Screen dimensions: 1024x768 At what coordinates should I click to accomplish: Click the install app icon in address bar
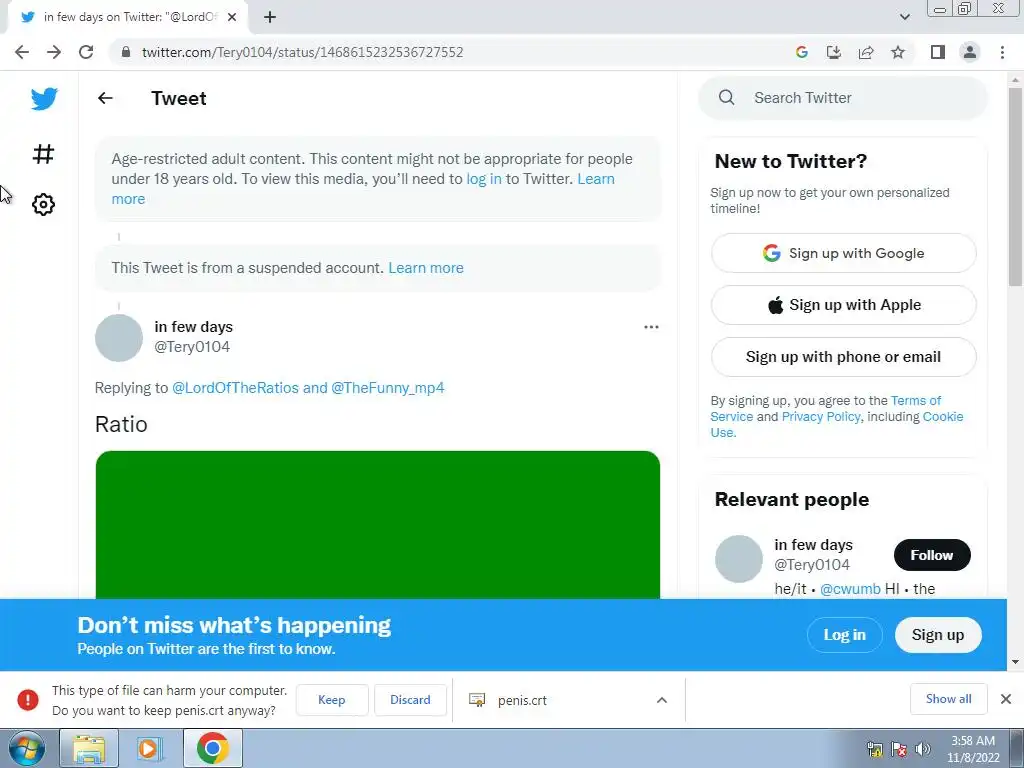833,52
